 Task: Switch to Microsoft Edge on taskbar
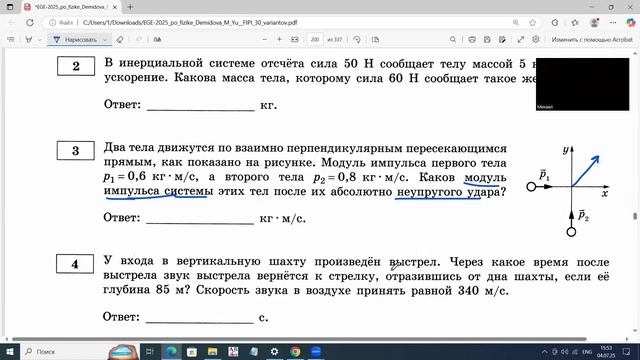coord(171,351)
